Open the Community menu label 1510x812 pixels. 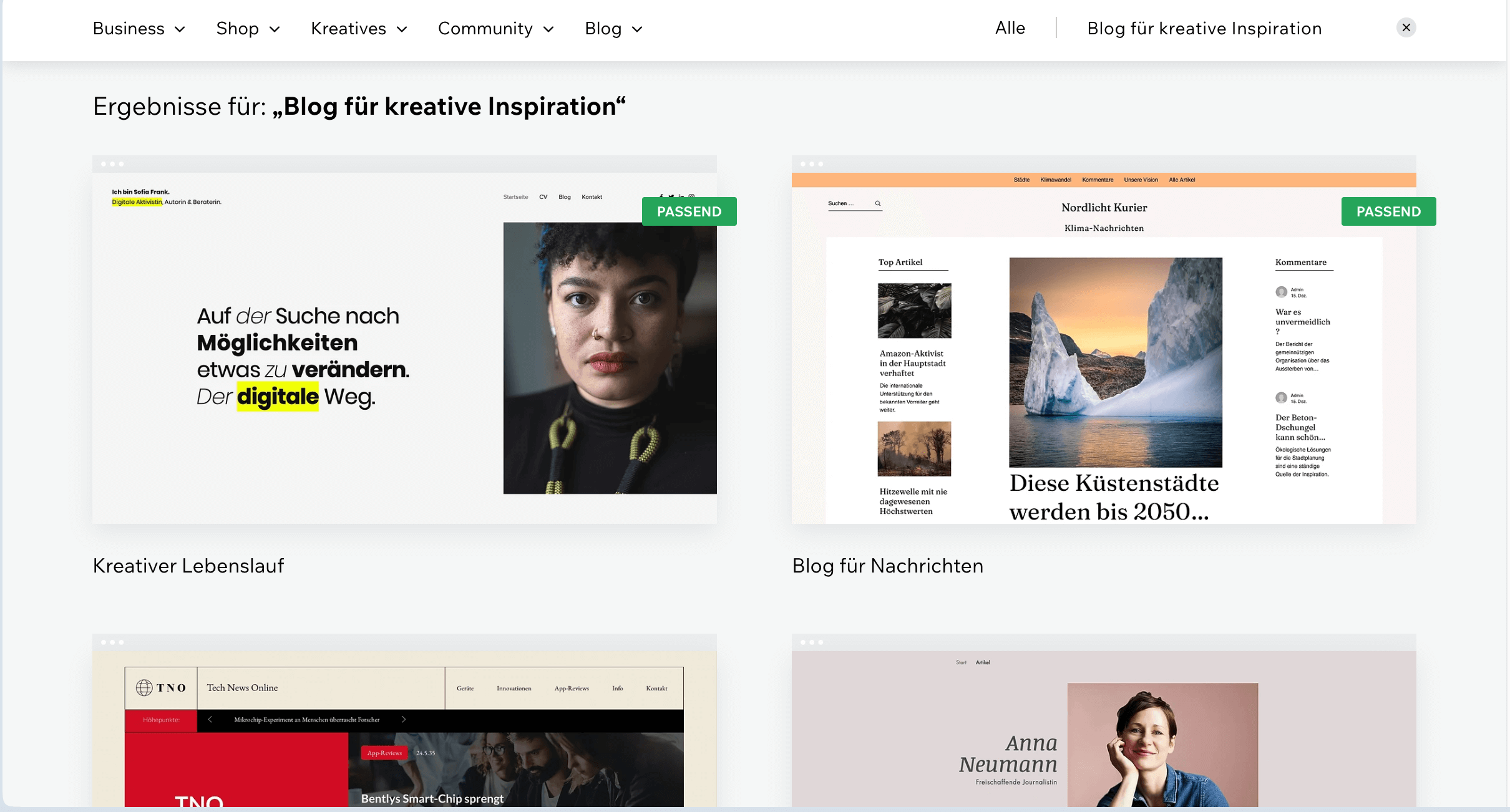485,29
